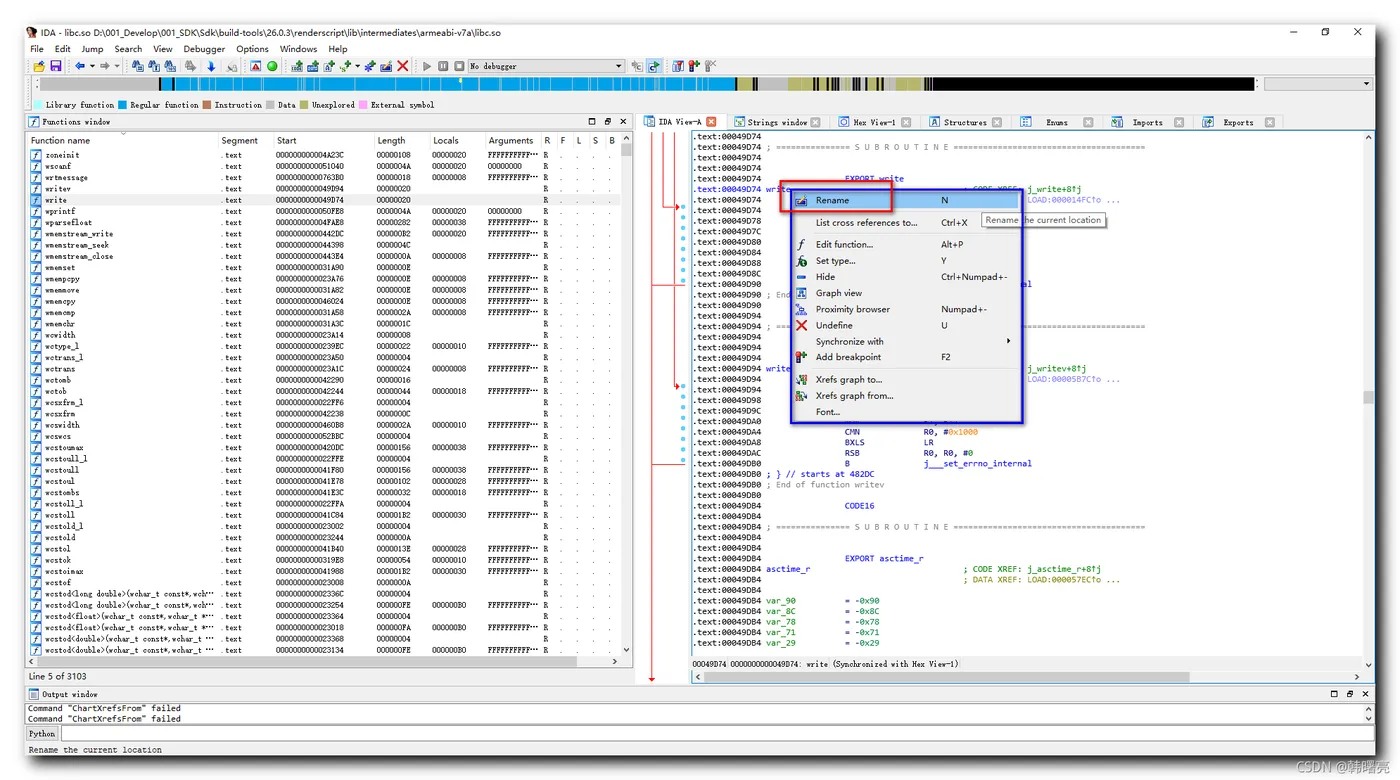Close the IDA View-A tab

(x=711, y=122)
